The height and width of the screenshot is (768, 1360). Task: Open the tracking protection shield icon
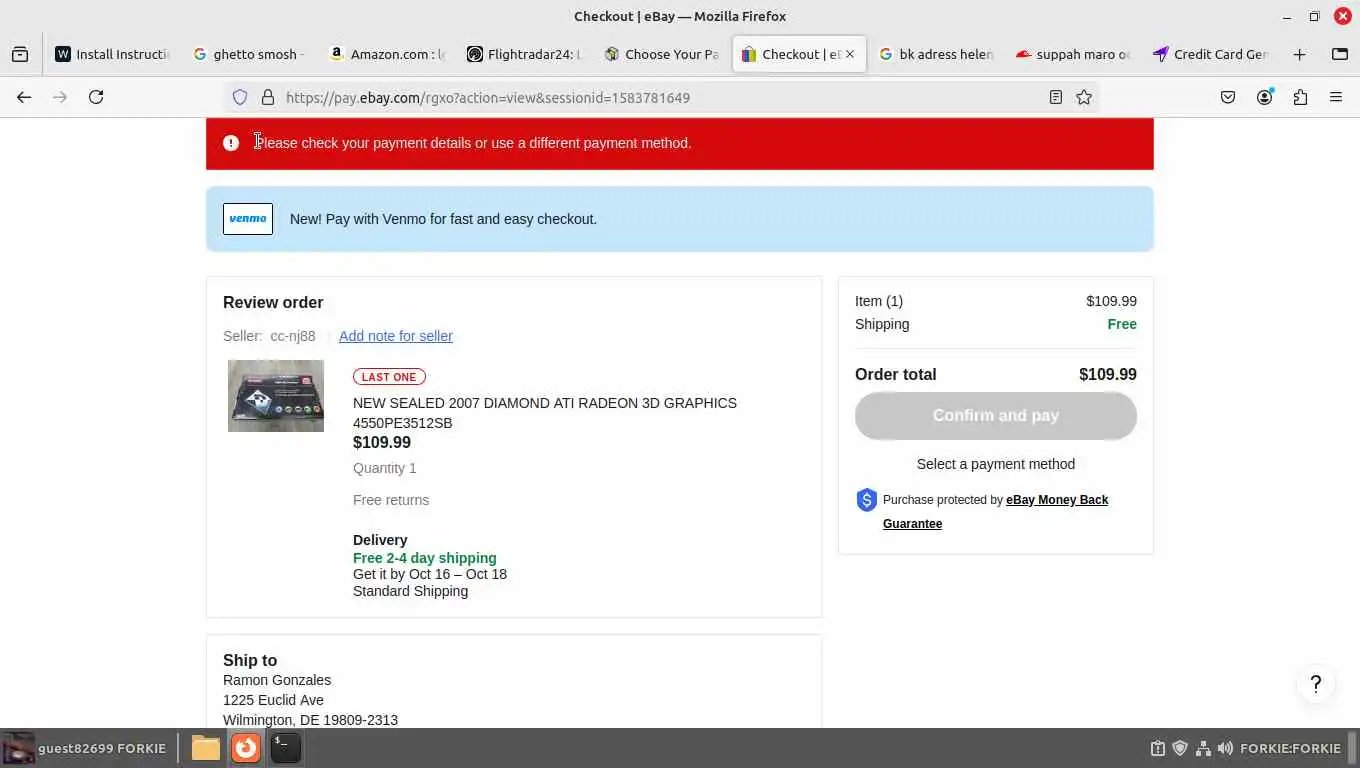click(240, 97)
